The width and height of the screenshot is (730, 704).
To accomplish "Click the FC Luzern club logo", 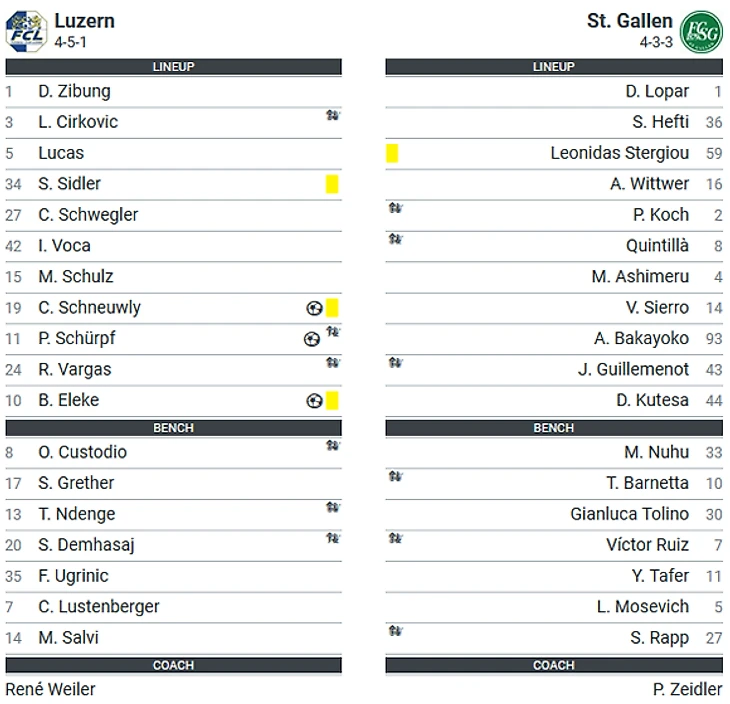I will [26, 30].
